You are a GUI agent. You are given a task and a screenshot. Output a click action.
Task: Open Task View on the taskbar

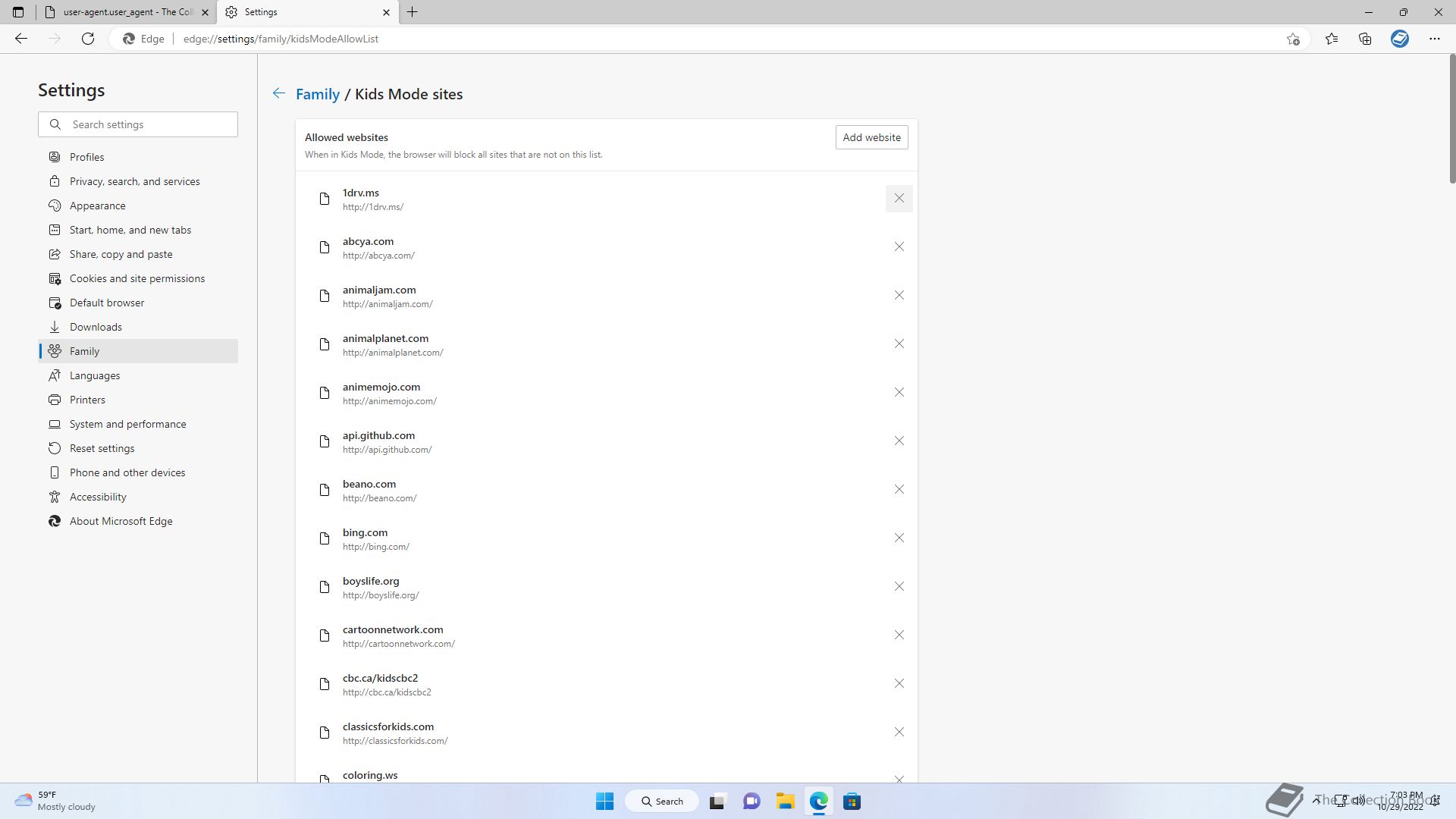click(x=717, y=801)
